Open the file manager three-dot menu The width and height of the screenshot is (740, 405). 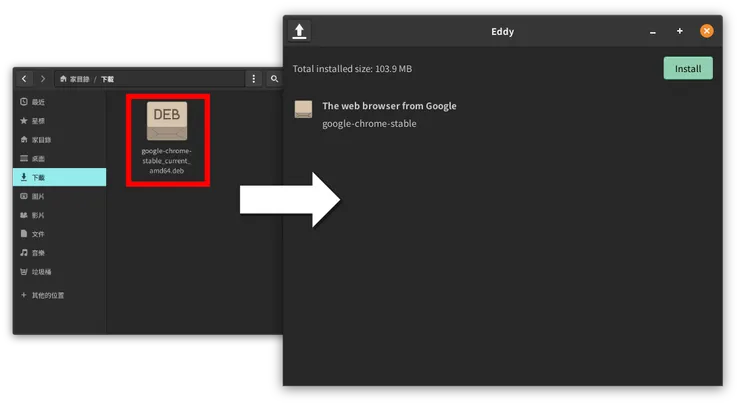coord(254,79)
